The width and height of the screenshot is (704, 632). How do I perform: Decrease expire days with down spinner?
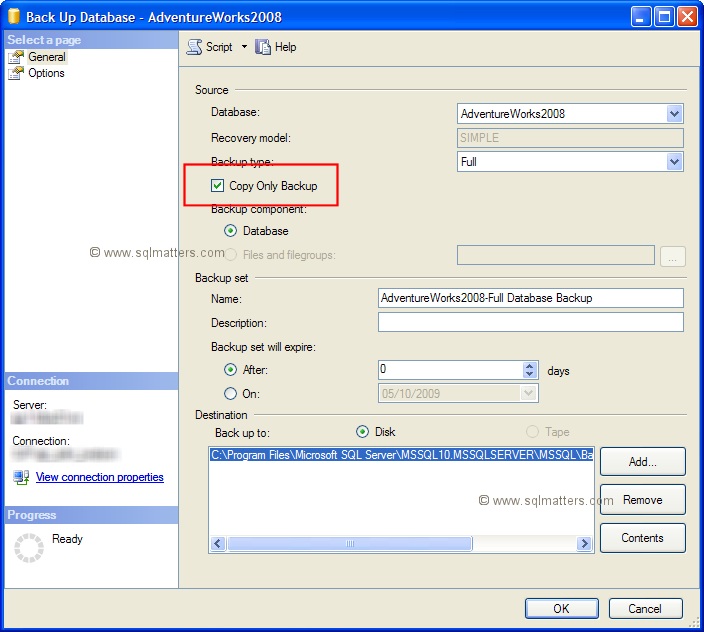[x=530, y=374]
